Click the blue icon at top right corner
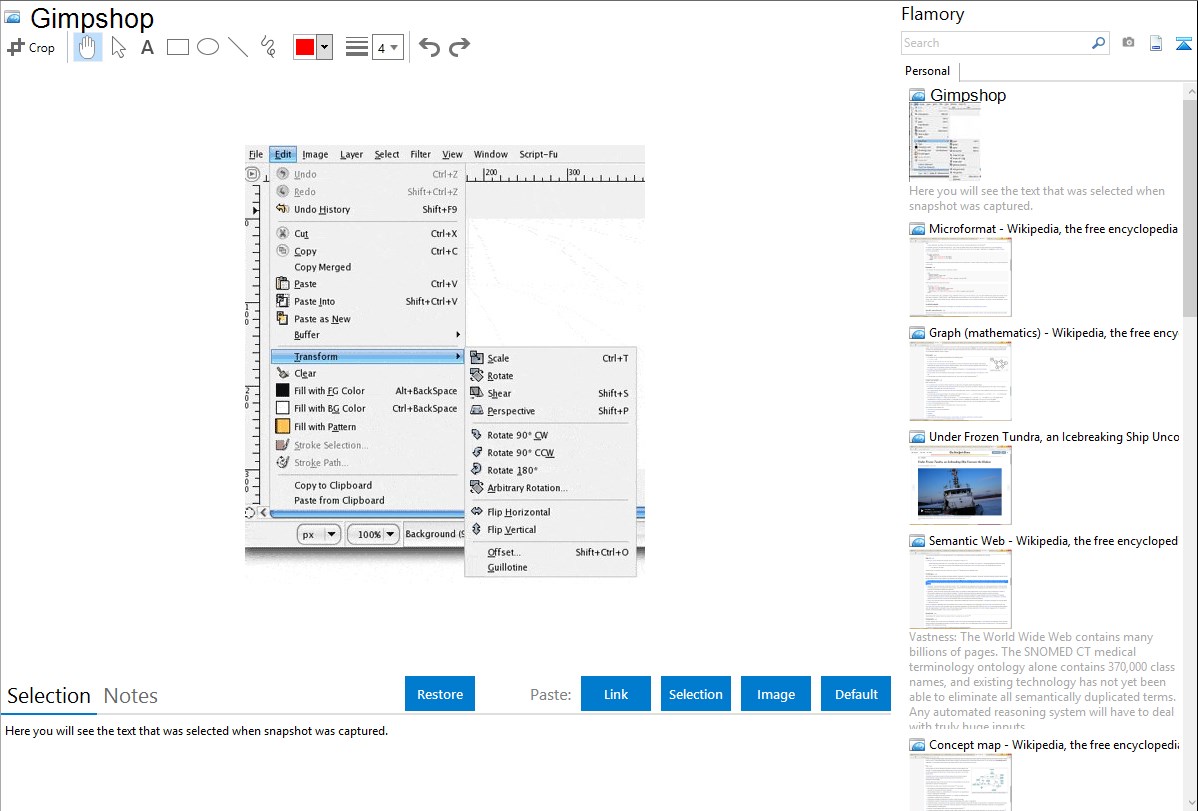 (1183, 43)
